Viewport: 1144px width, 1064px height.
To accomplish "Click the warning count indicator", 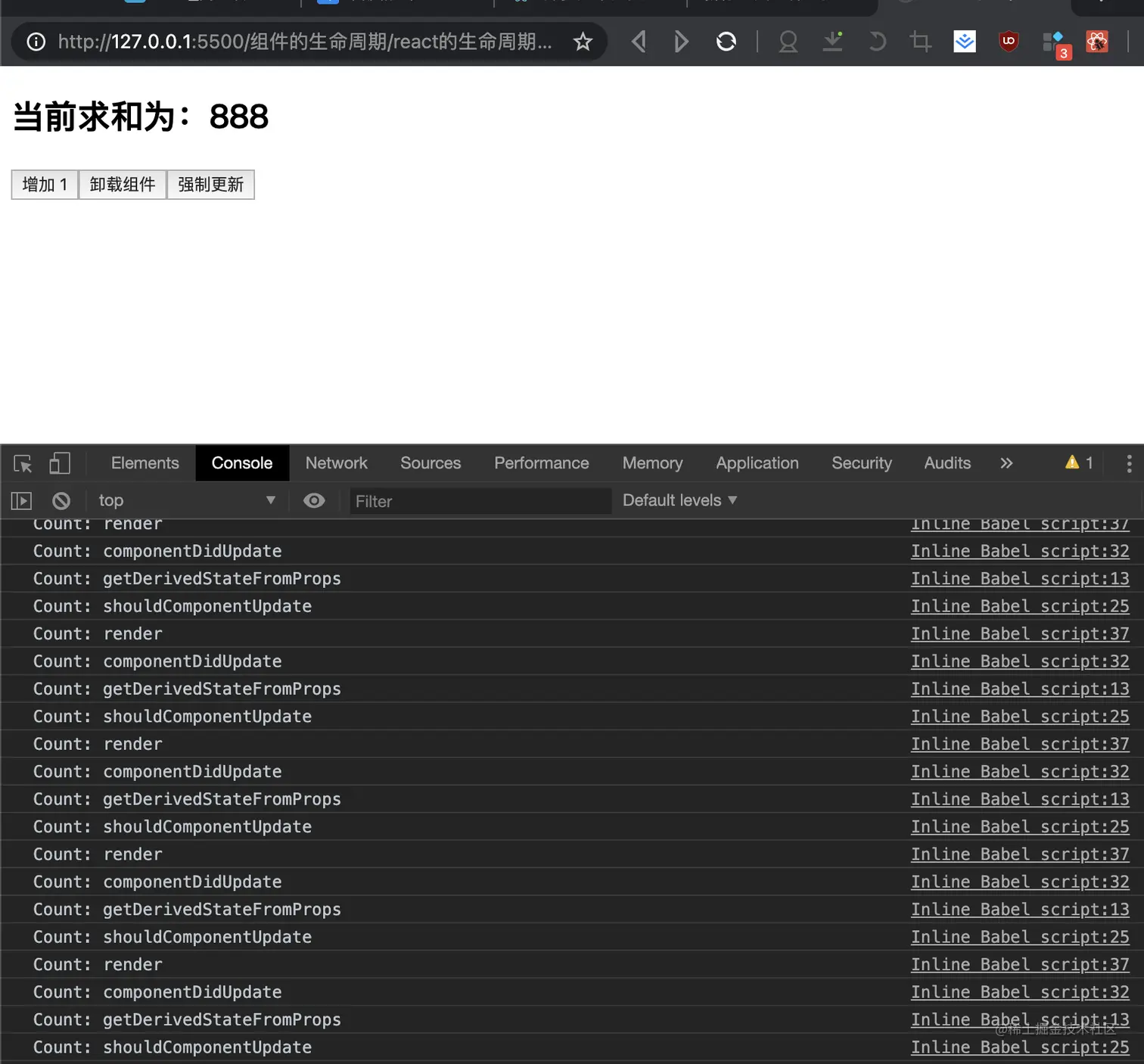I will [x=1079, y=462].
